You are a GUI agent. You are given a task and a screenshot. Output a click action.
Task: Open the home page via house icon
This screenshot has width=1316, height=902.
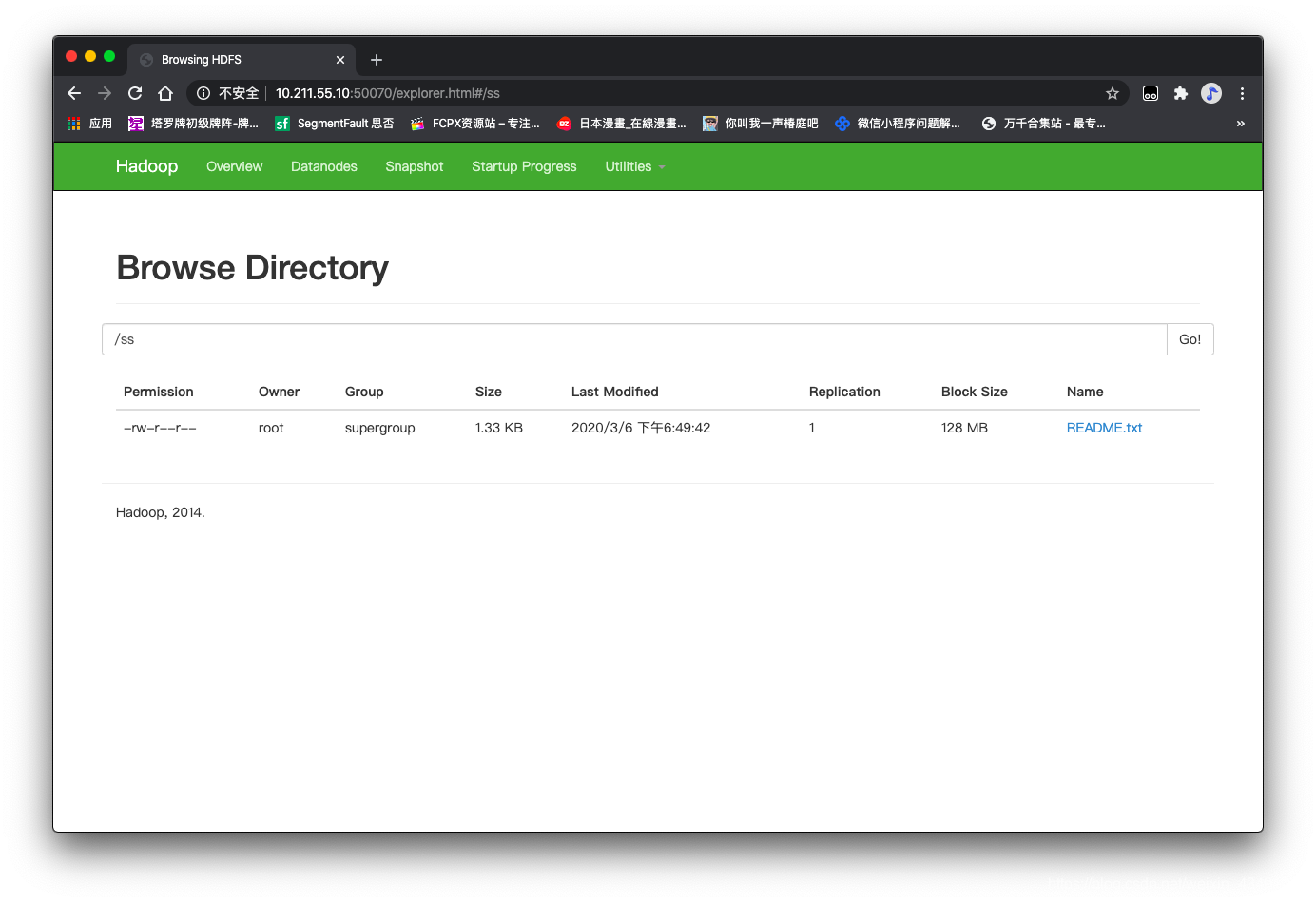pos(165,93)
